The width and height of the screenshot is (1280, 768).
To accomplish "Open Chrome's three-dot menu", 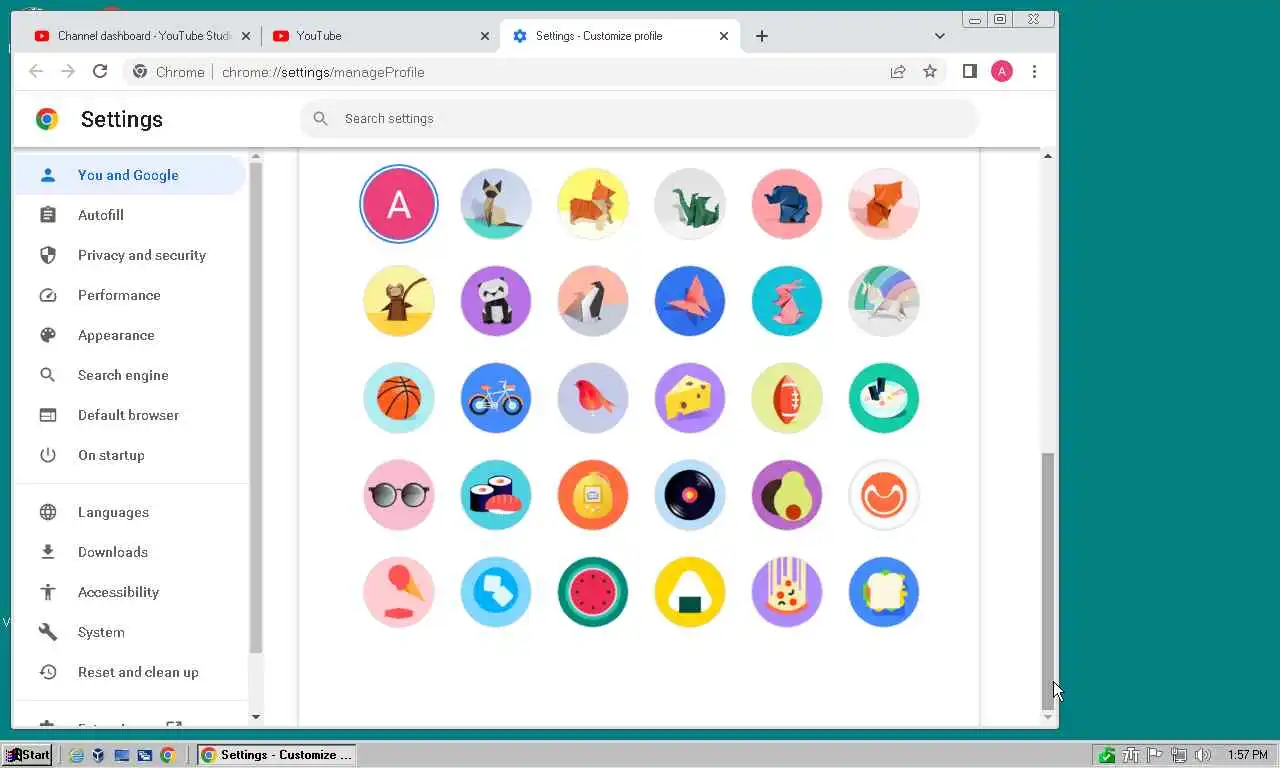I will (1034, 71).
